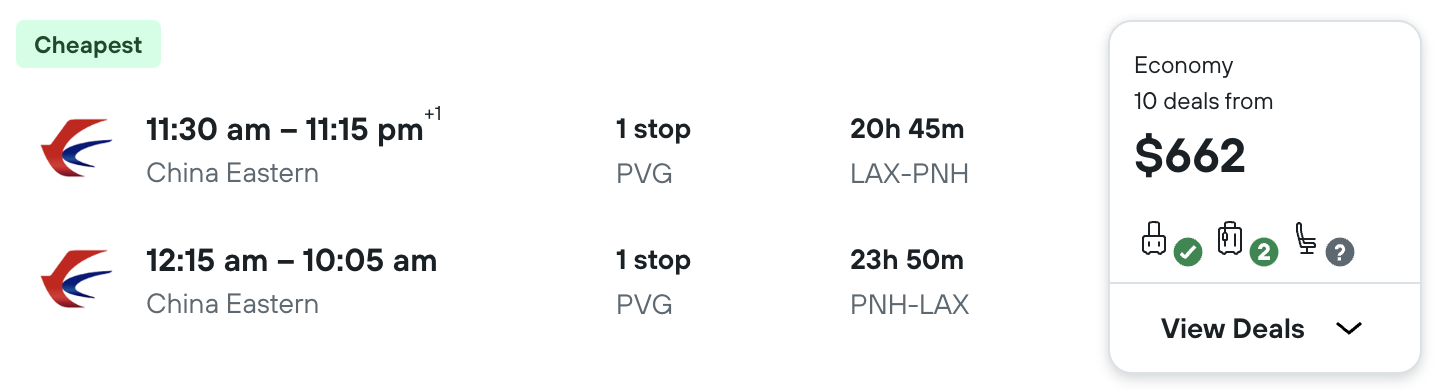1438x390 pixels.
Task: Expand the View Deals chevron arrow
Action: [1349, 329]
